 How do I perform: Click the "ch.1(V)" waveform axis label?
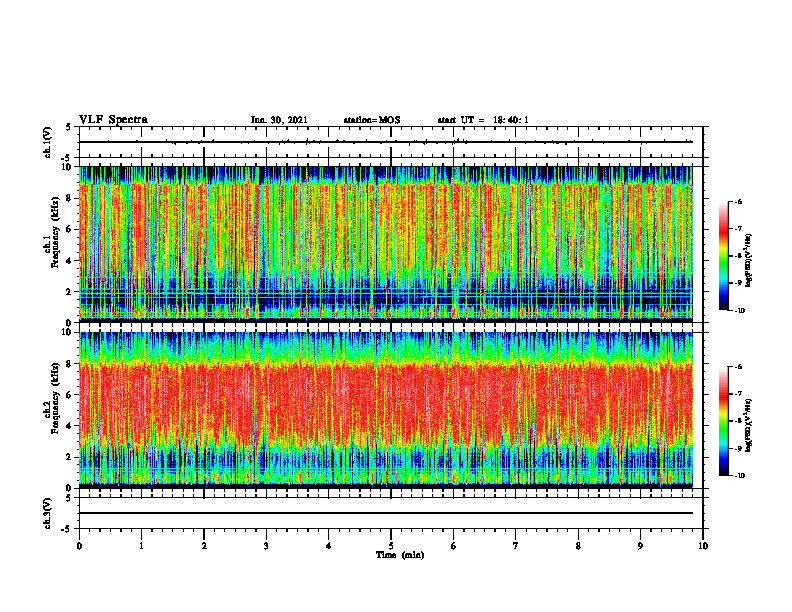(47, 142)
